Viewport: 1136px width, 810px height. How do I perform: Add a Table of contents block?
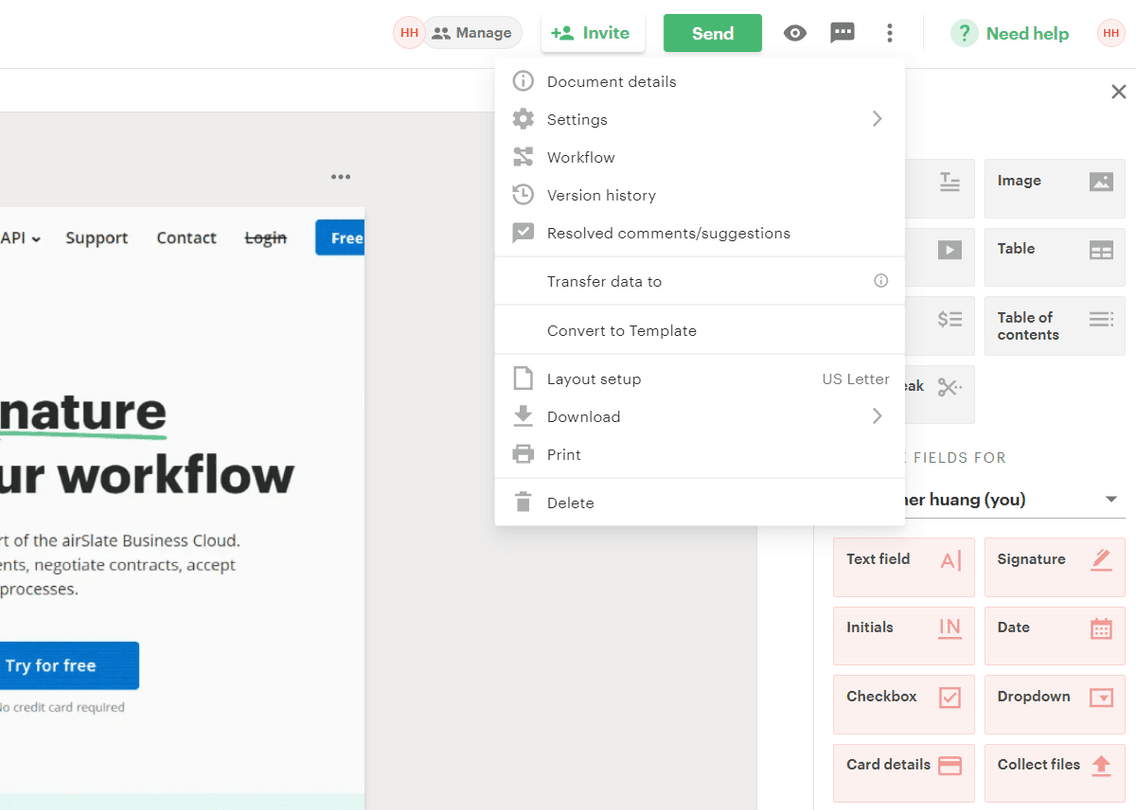click(x=1054, y=326)
